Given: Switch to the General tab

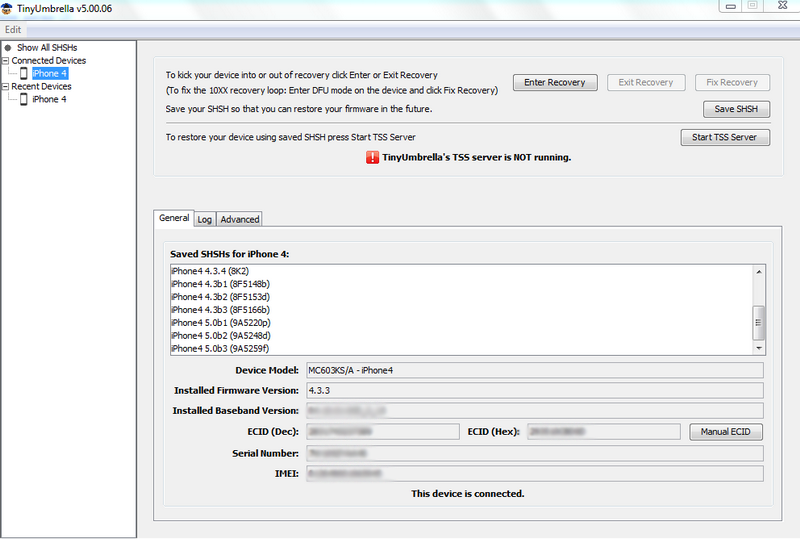Looking at the screenshot, I should click(x=173, y=218).
